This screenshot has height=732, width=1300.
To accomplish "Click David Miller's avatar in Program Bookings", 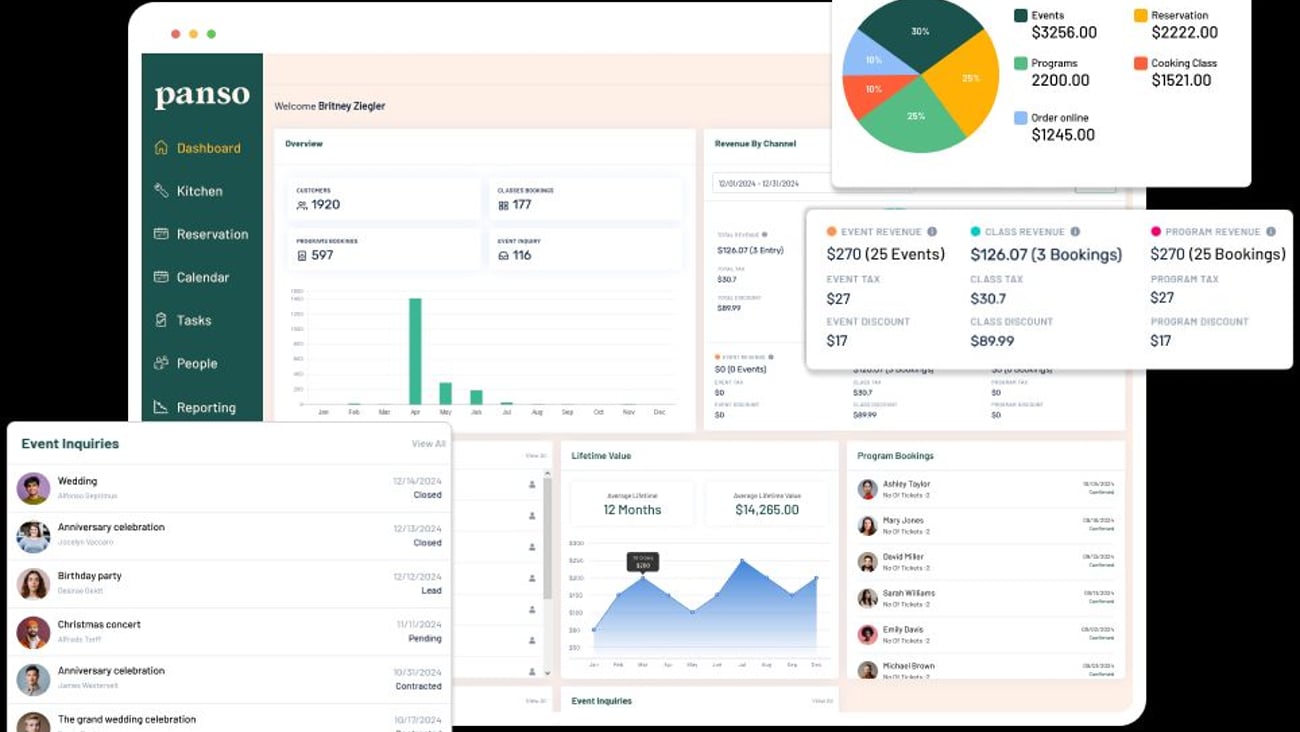I will (867, 562).
